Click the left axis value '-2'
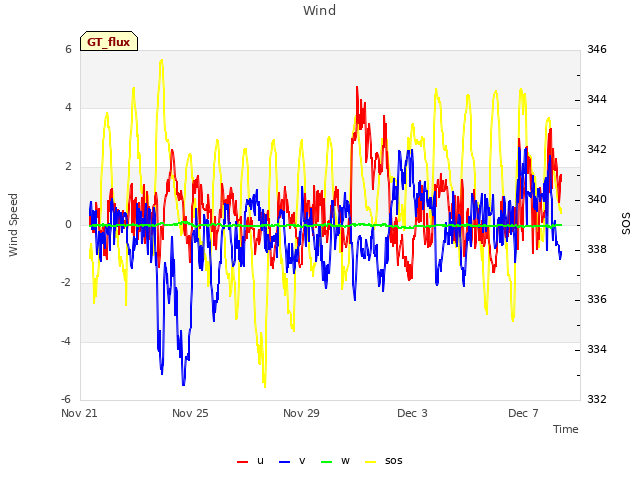 coord(67,283)
